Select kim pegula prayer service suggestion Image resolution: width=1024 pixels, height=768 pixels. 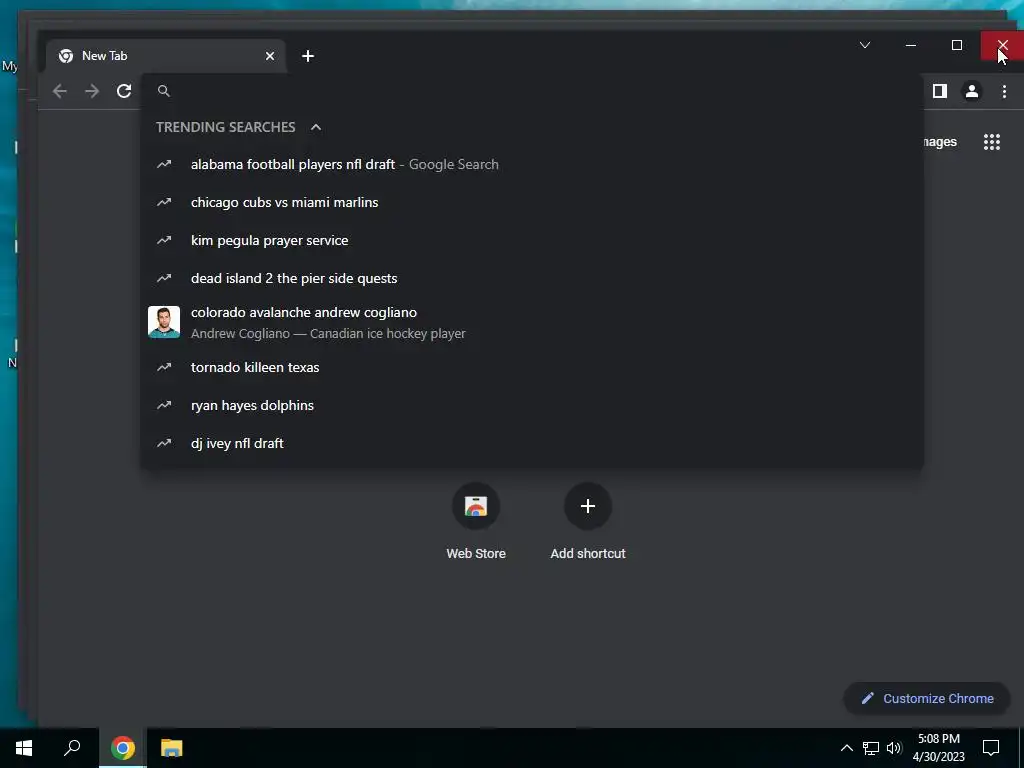[532, 240]
